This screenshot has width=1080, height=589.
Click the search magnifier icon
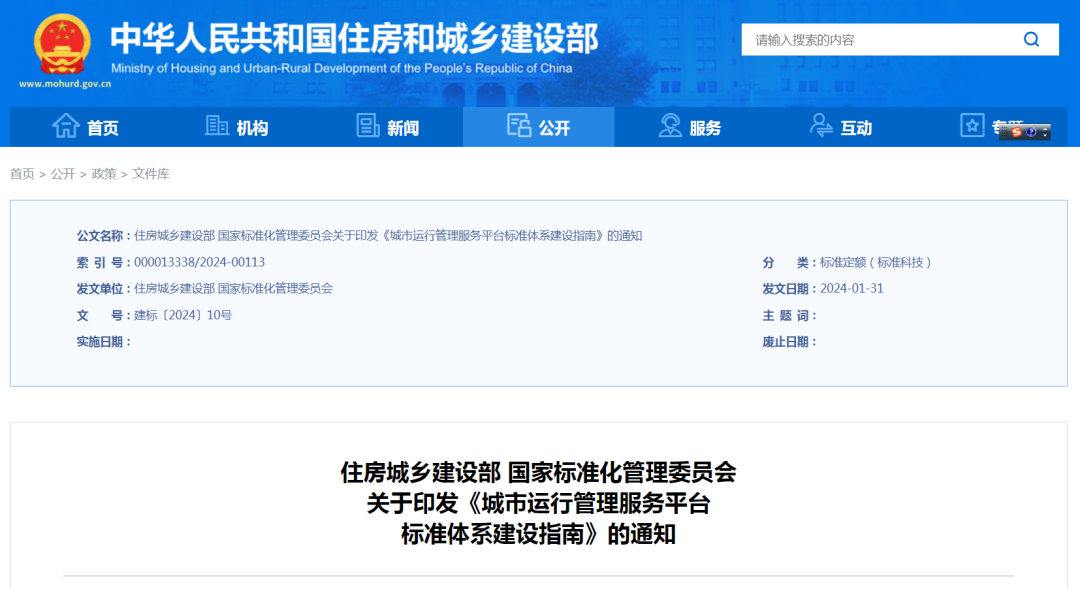pos(1031,40)
